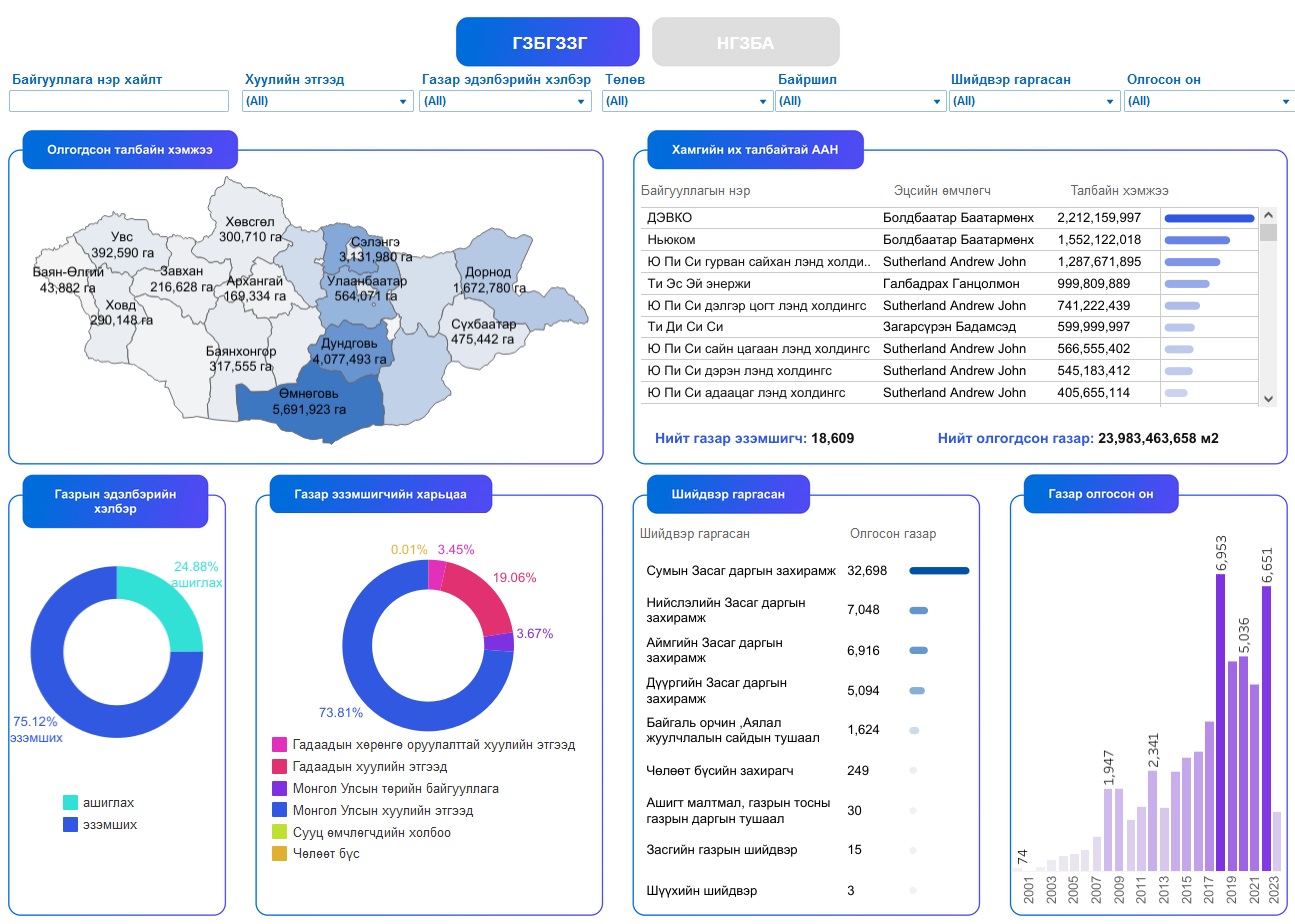The image size is (1295, 924).
Task: Switch to the ГЗБГЗЗГ tab
Action: point(547,42)
